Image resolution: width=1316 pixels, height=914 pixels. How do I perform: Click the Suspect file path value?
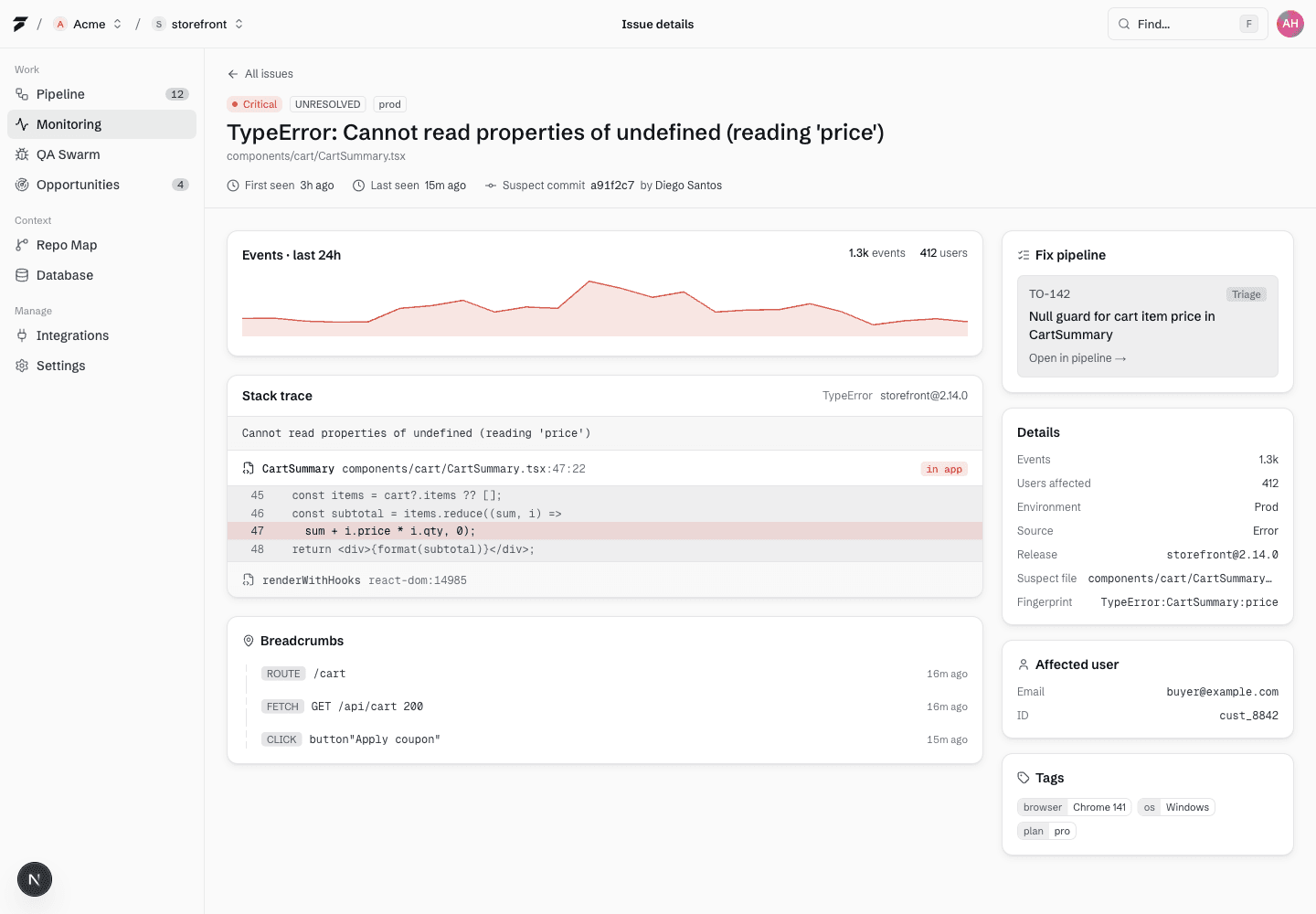point(1180,579)
